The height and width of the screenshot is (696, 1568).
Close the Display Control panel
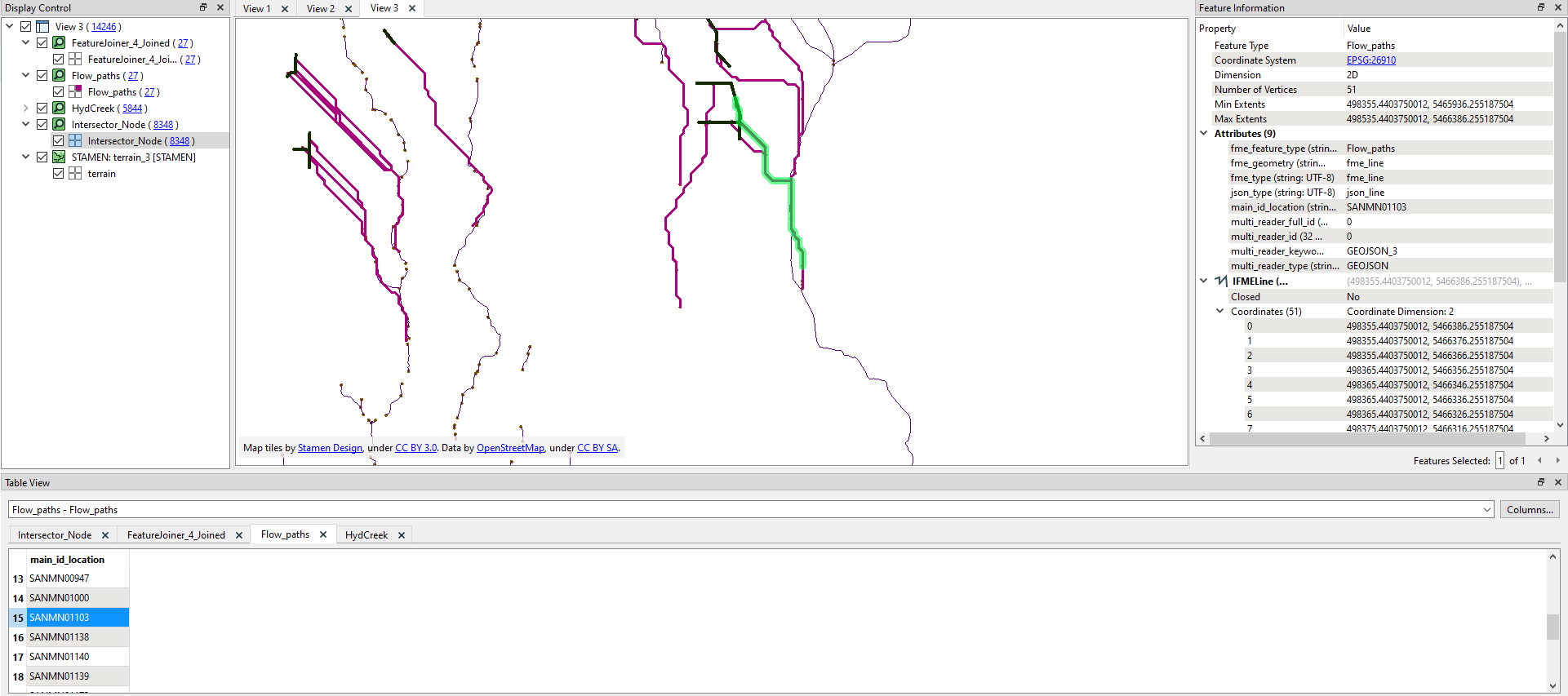pos(220,7)
